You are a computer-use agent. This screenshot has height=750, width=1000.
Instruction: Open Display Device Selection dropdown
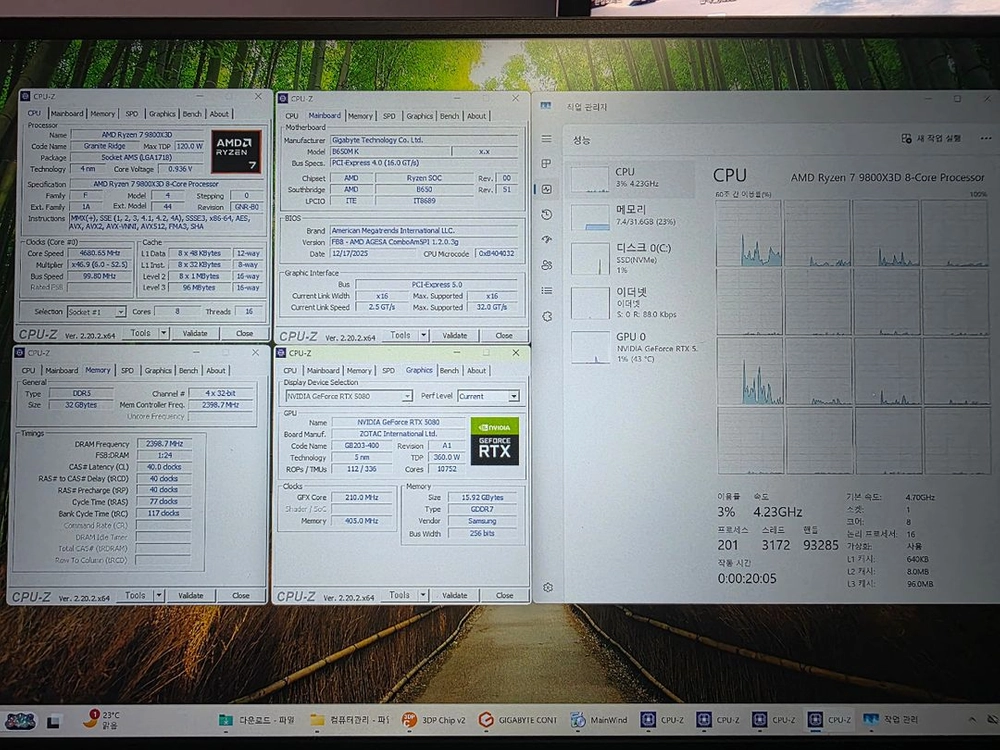click(x=348, y=396)
